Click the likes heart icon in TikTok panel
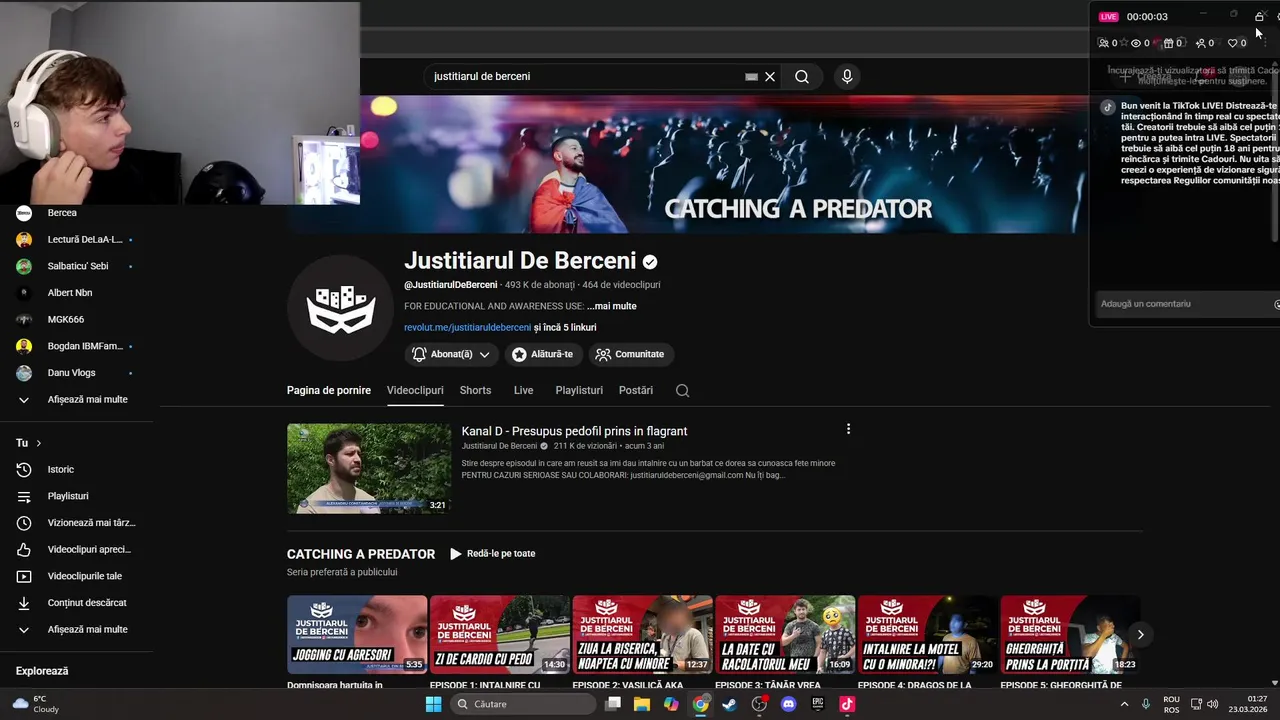The height and width of the screenshot is (720, 1280). click(1232, 43)
